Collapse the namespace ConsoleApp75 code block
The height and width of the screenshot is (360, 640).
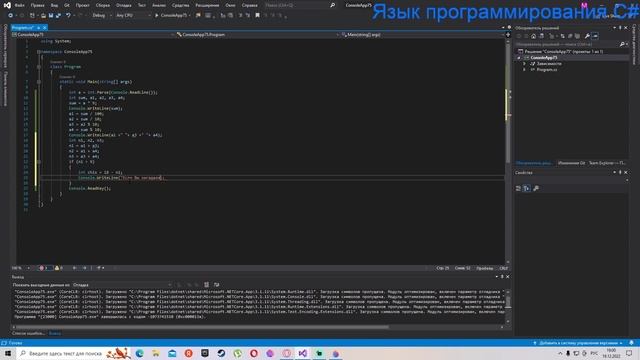38,52
